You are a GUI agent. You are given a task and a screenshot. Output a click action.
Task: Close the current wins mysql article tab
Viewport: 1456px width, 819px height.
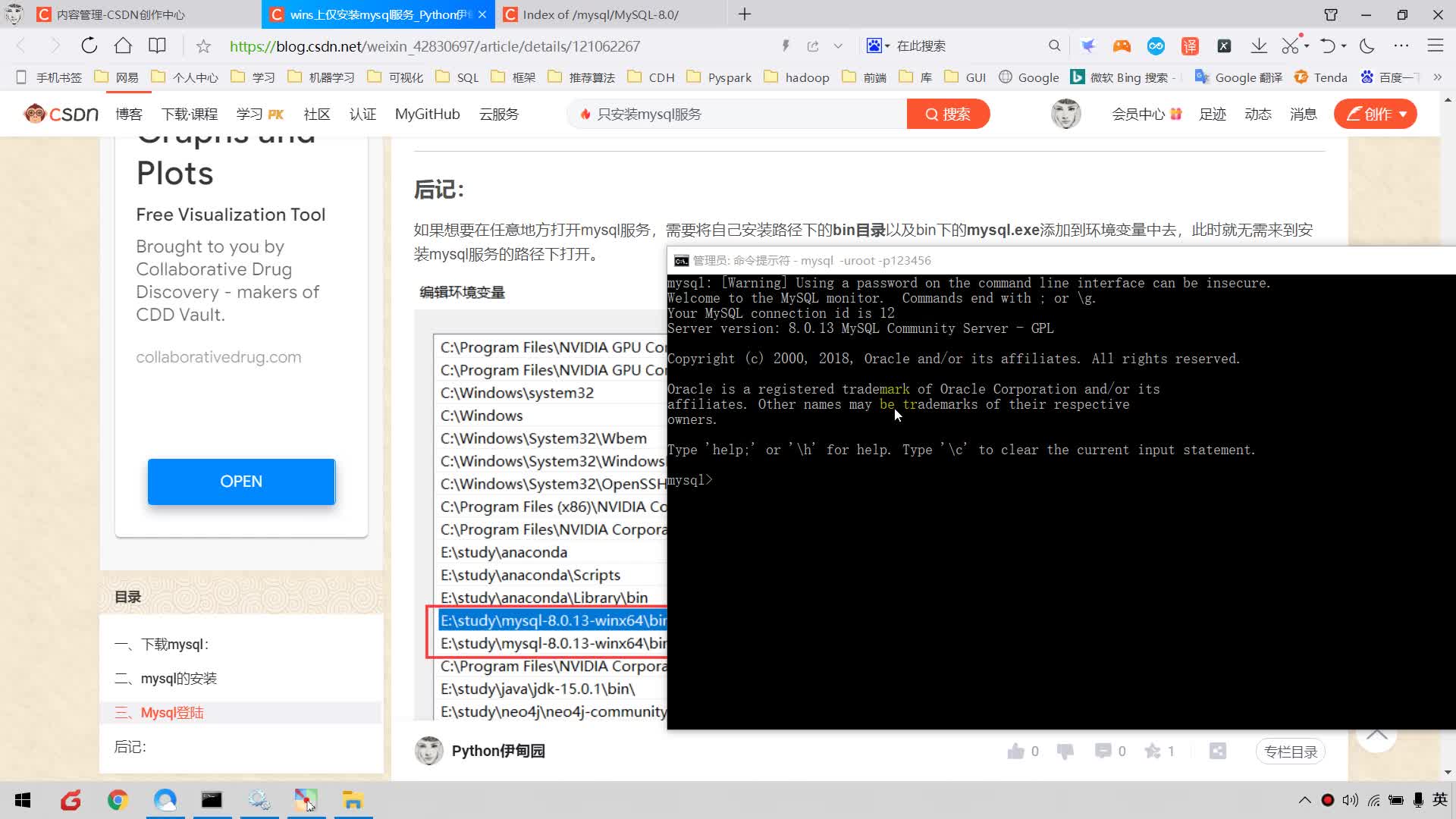click(x=482, y=14)
